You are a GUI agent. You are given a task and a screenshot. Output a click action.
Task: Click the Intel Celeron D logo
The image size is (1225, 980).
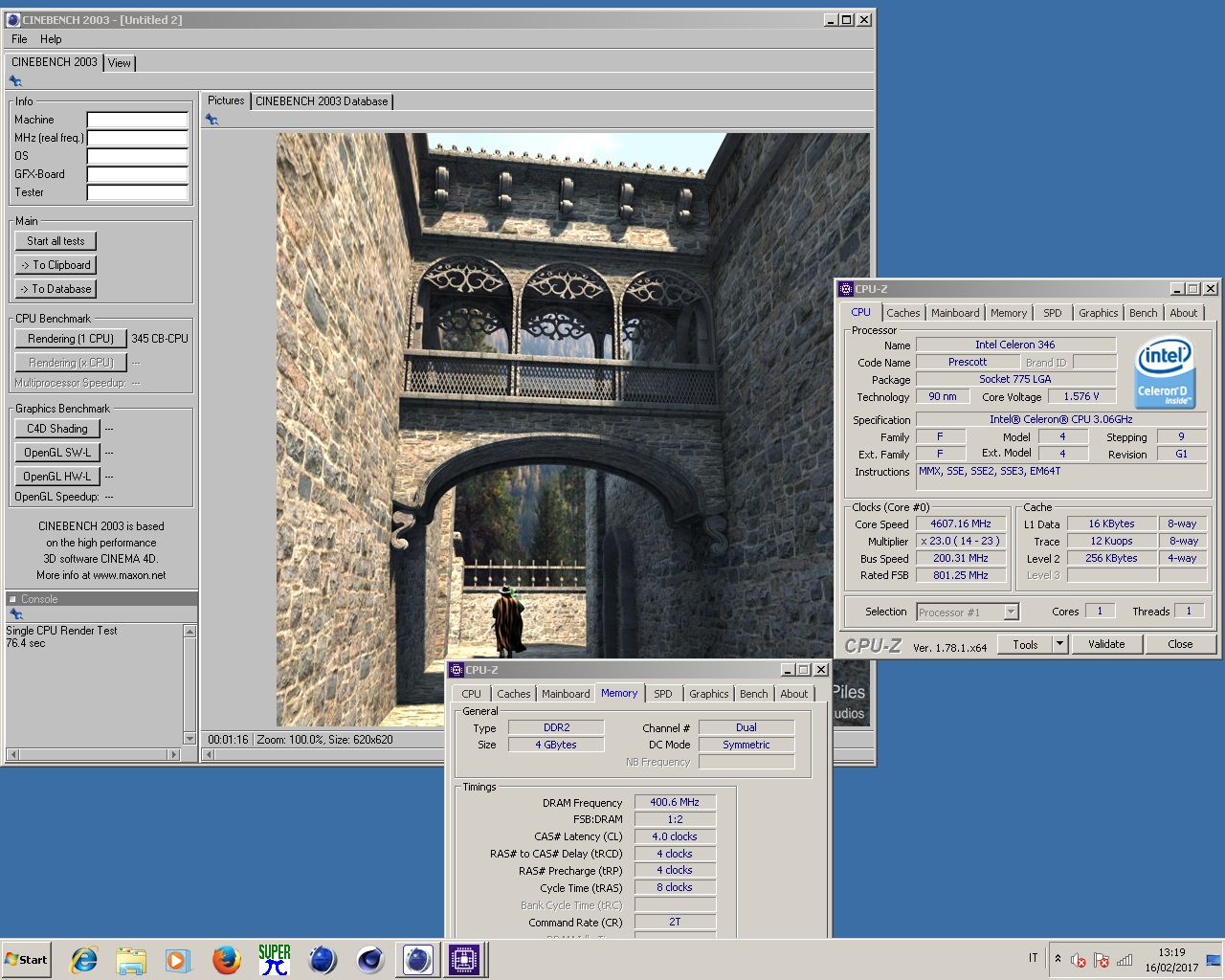pos(1165,372)
